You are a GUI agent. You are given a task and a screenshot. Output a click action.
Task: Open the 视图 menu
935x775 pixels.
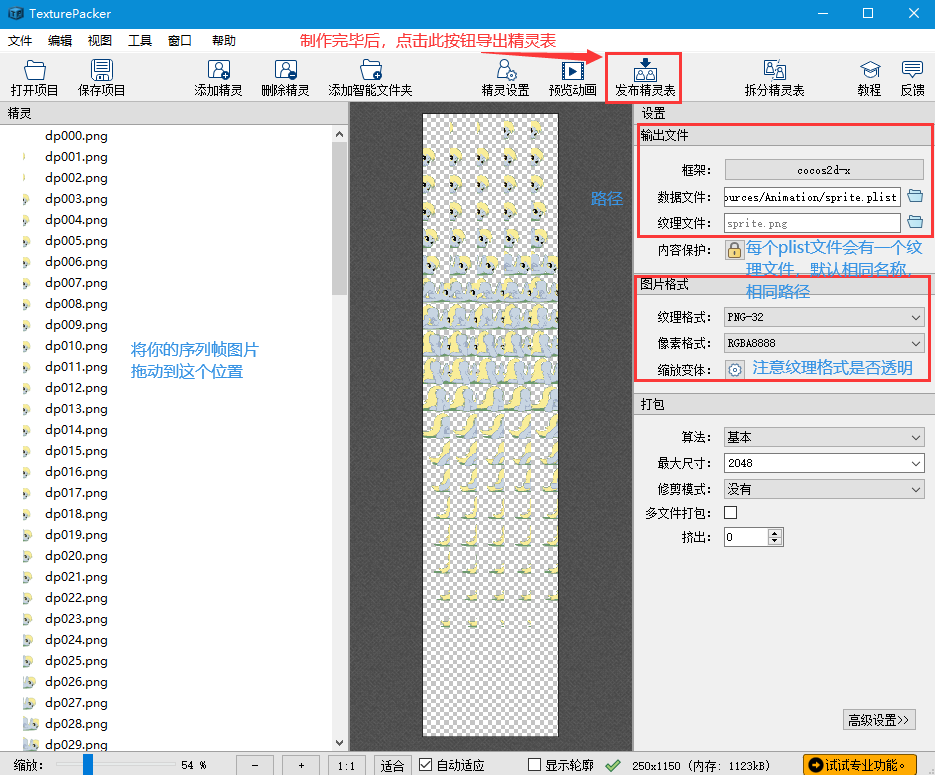[100, 41]
